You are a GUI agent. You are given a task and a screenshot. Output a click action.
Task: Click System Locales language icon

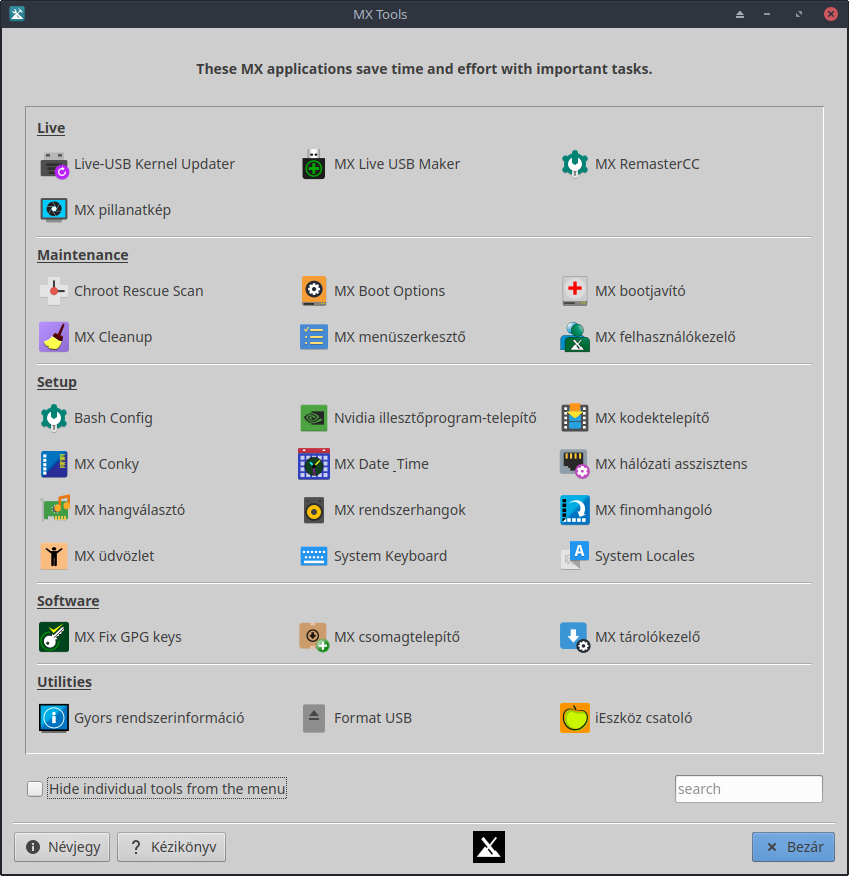click(x=575, y=556)
